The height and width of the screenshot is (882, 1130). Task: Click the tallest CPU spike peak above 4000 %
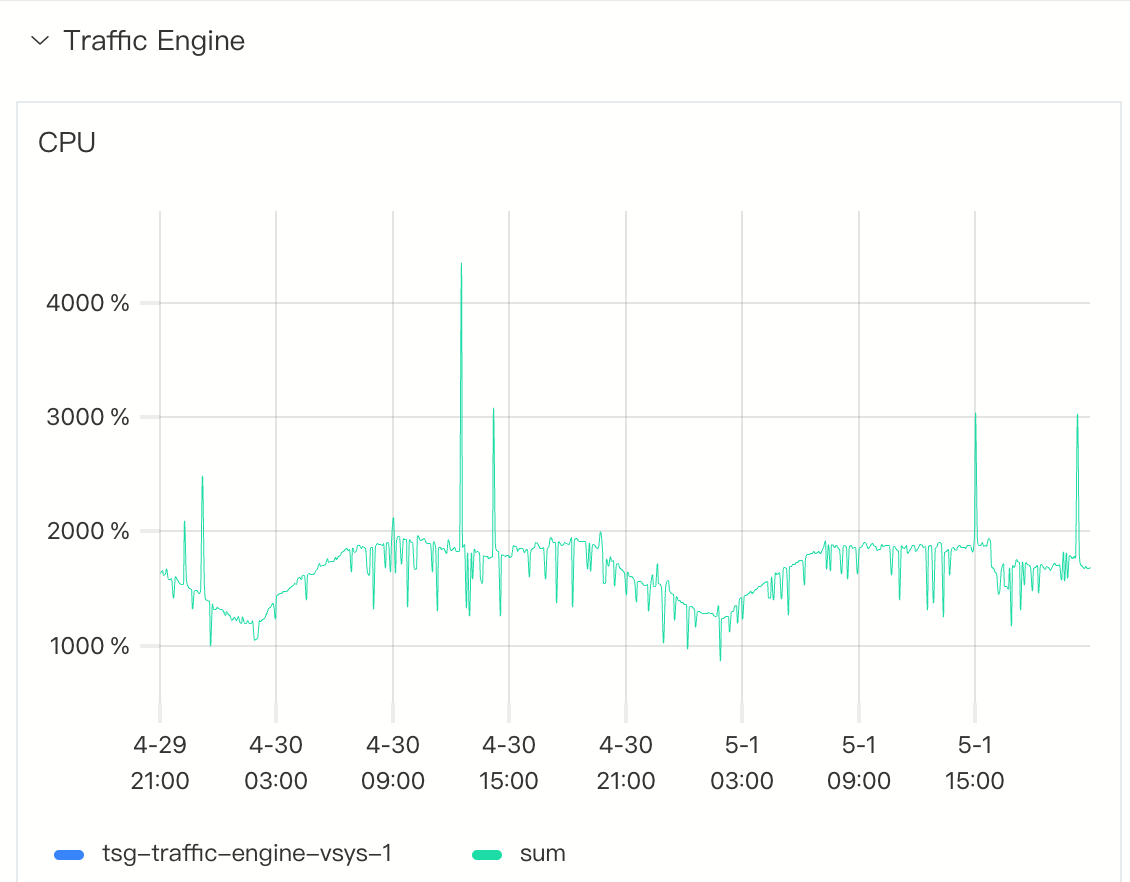tap(461, 265)
